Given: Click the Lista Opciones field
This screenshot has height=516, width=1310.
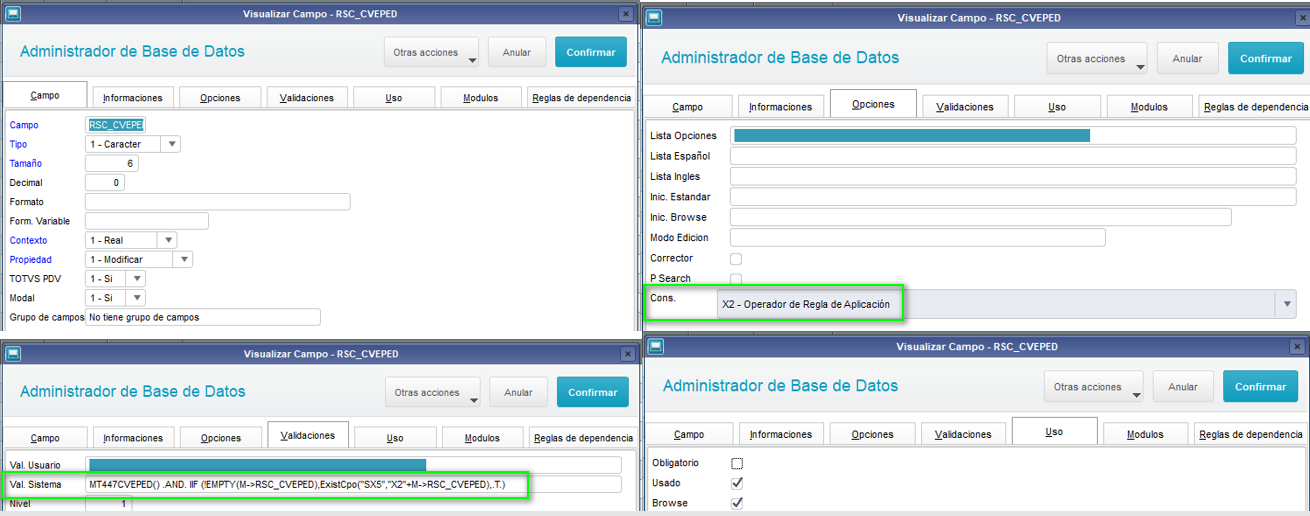Looking at the screenshot, I should click(x=1013, y=135).
